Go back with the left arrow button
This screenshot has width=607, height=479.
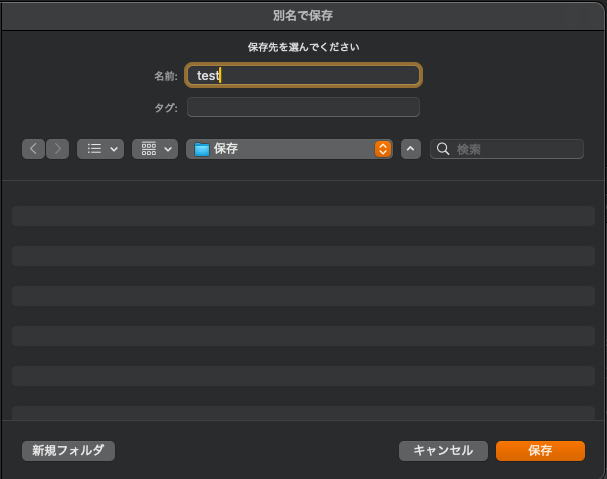[x=33, y=149]
